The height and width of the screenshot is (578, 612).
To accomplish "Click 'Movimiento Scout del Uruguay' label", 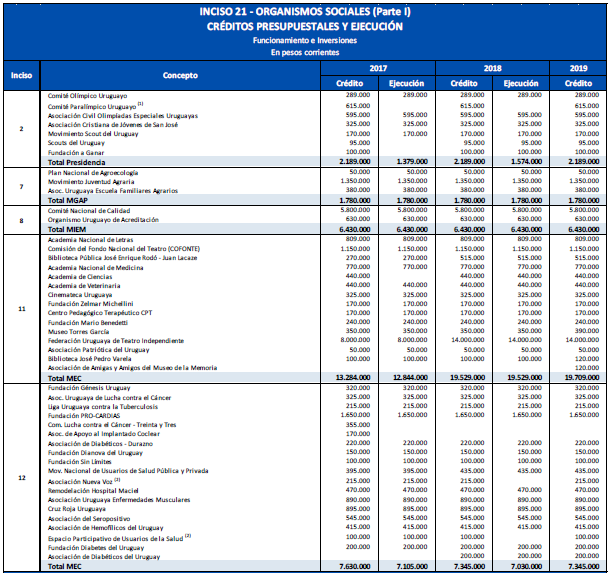I will click(x=93, y=134).
